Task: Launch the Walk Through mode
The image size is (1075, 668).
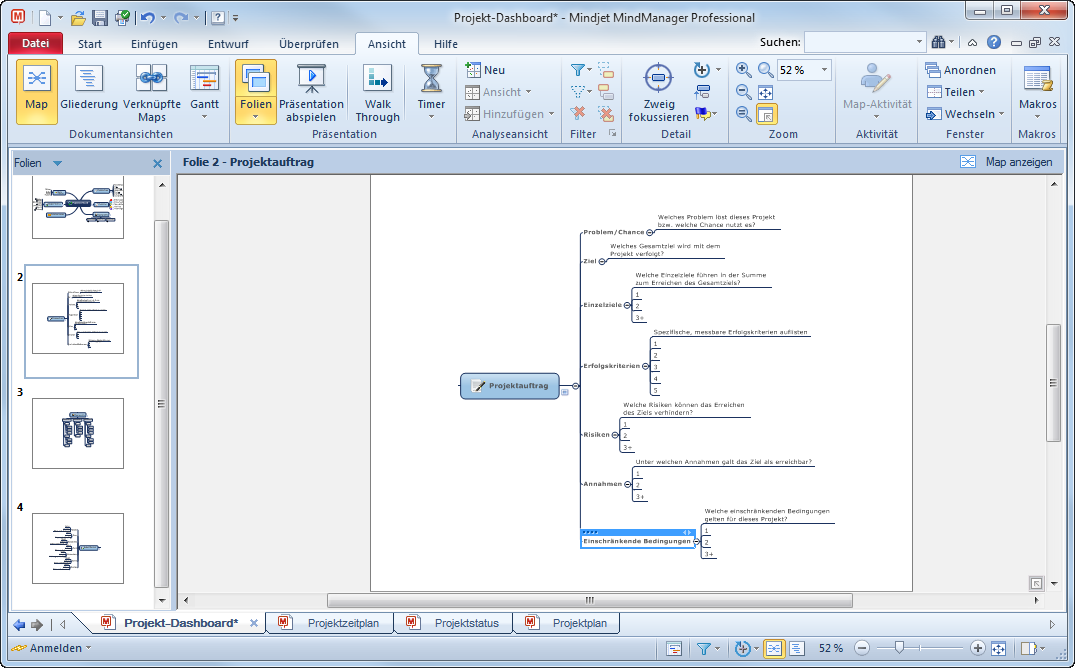Action: (x=377, y=93)
